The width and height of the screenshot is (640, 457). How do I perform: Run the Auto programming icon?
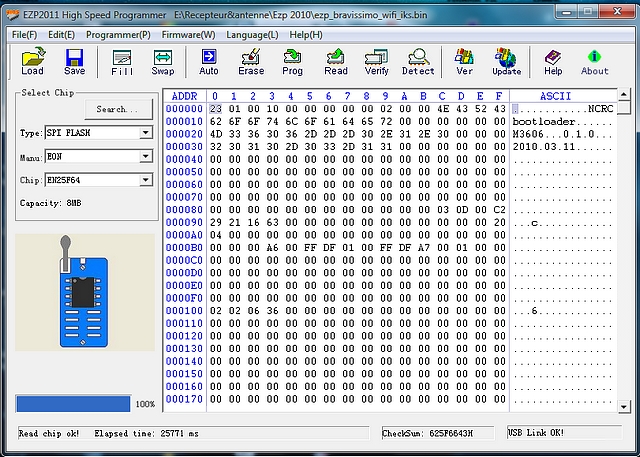(209, 62)
